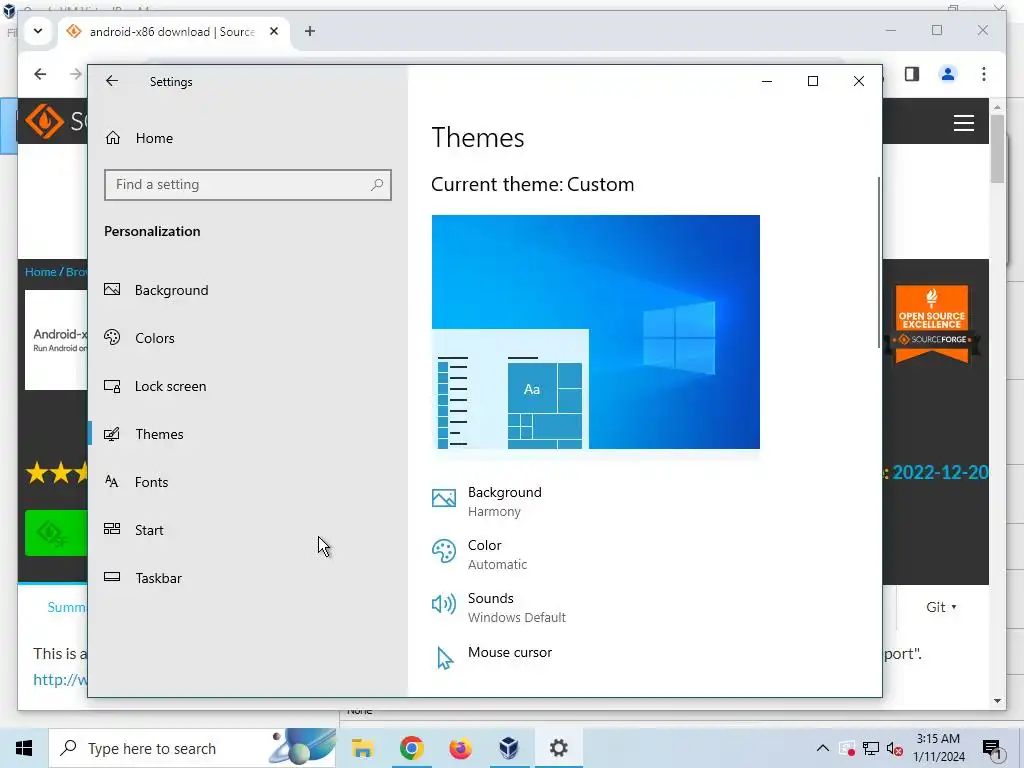Click the Settings back arrow

tap(112, 81)
